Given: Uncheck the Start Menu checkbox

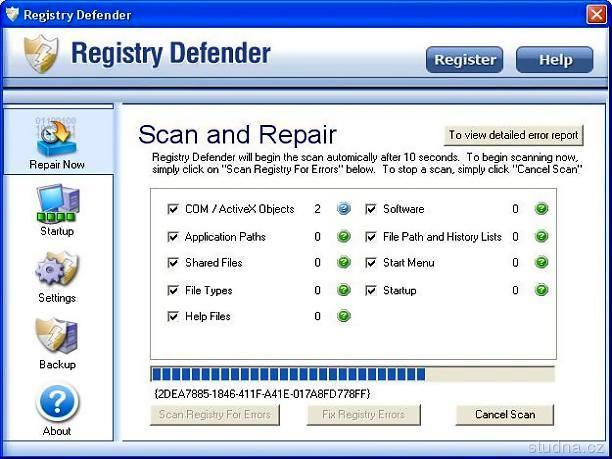Looking at the screenshot, I should coord(371,262).
